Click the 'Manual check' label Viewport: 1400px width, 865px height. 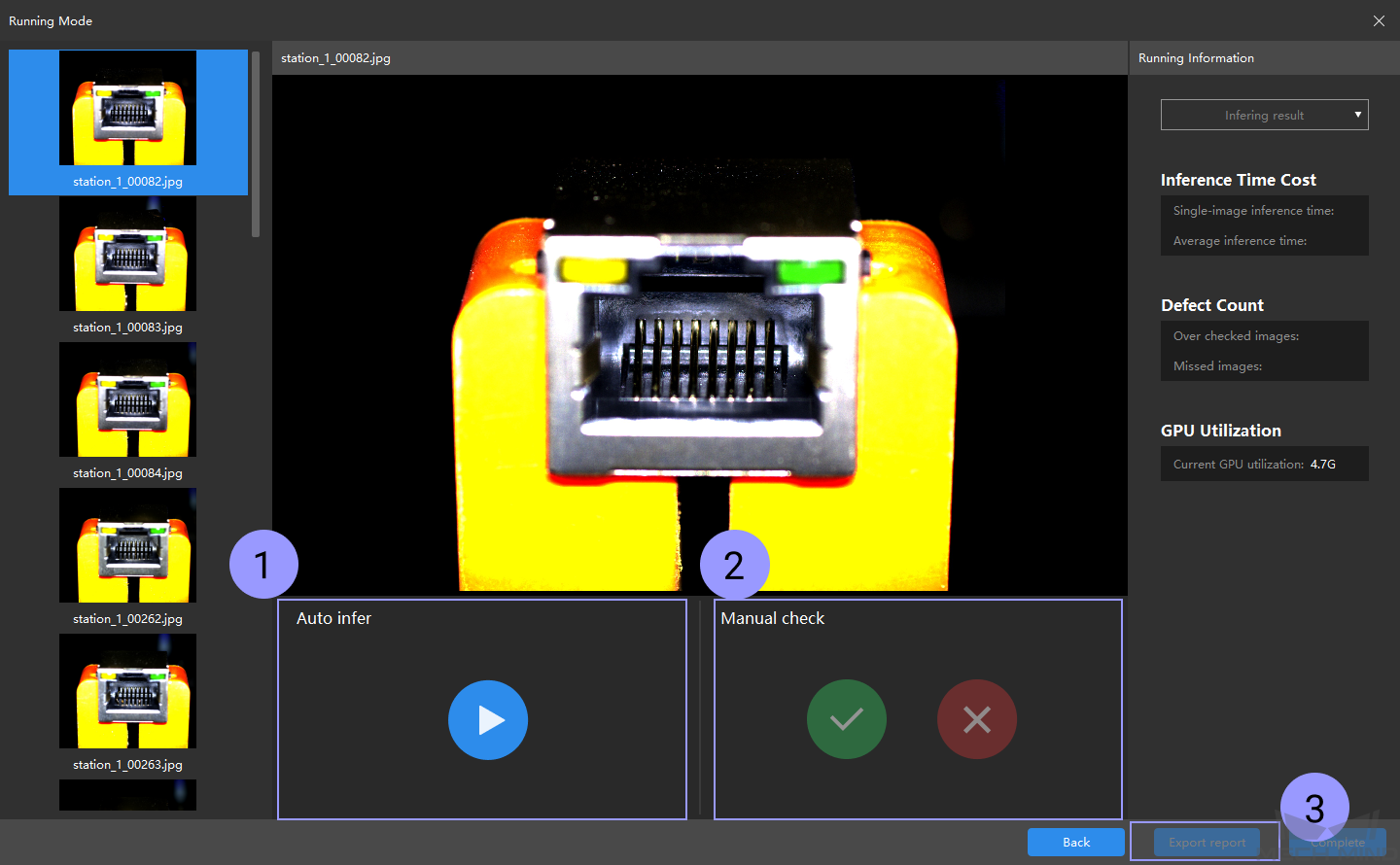click(x=772, y=618)
